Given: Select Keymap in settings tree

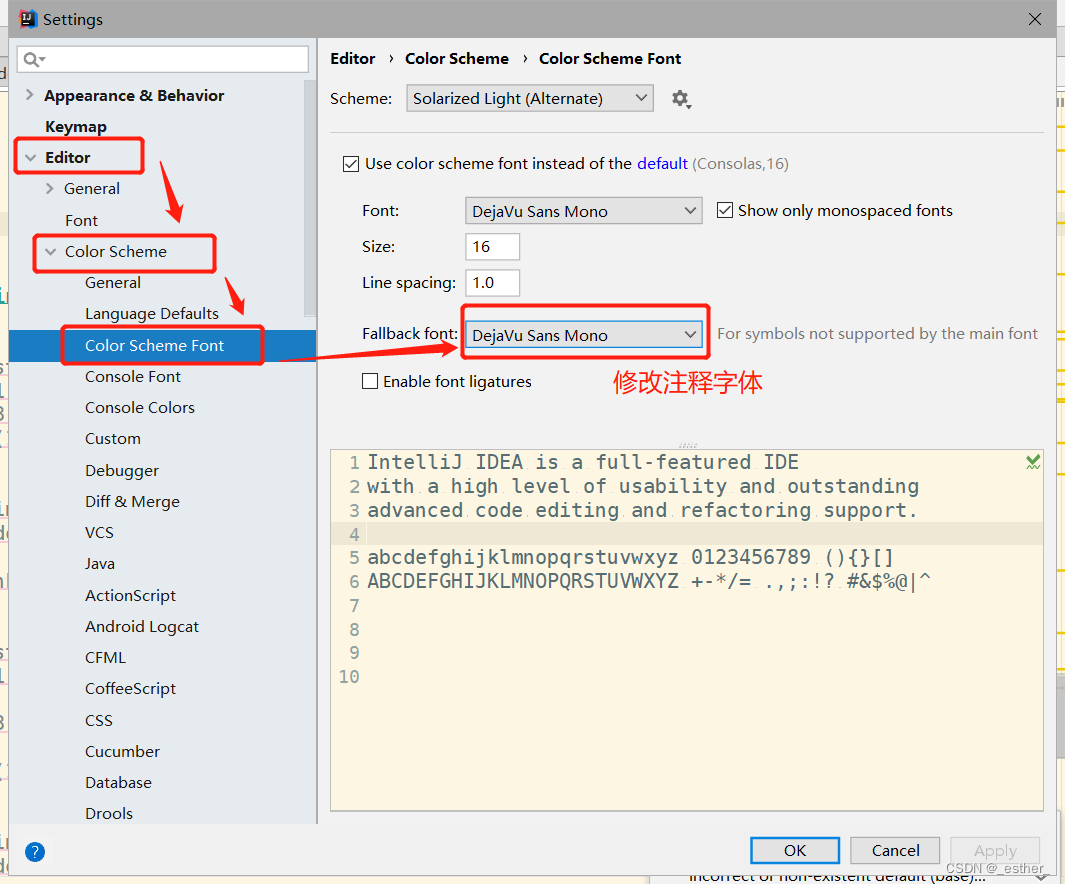Looking at the screenshot, I should tap(76, 127).
